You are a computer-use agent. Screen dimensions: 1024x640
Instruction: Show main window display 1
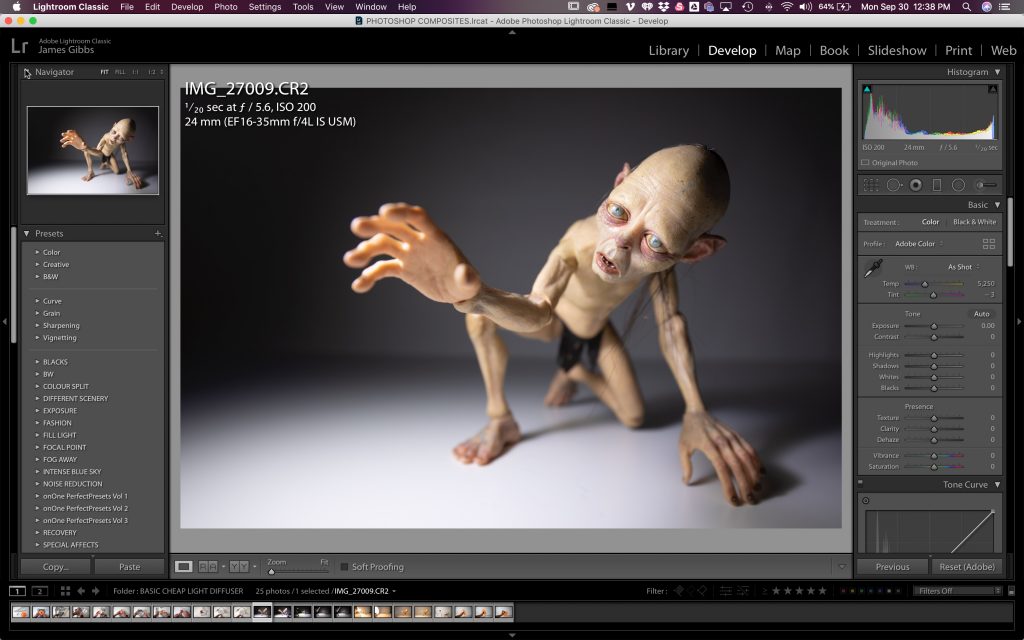17,591
